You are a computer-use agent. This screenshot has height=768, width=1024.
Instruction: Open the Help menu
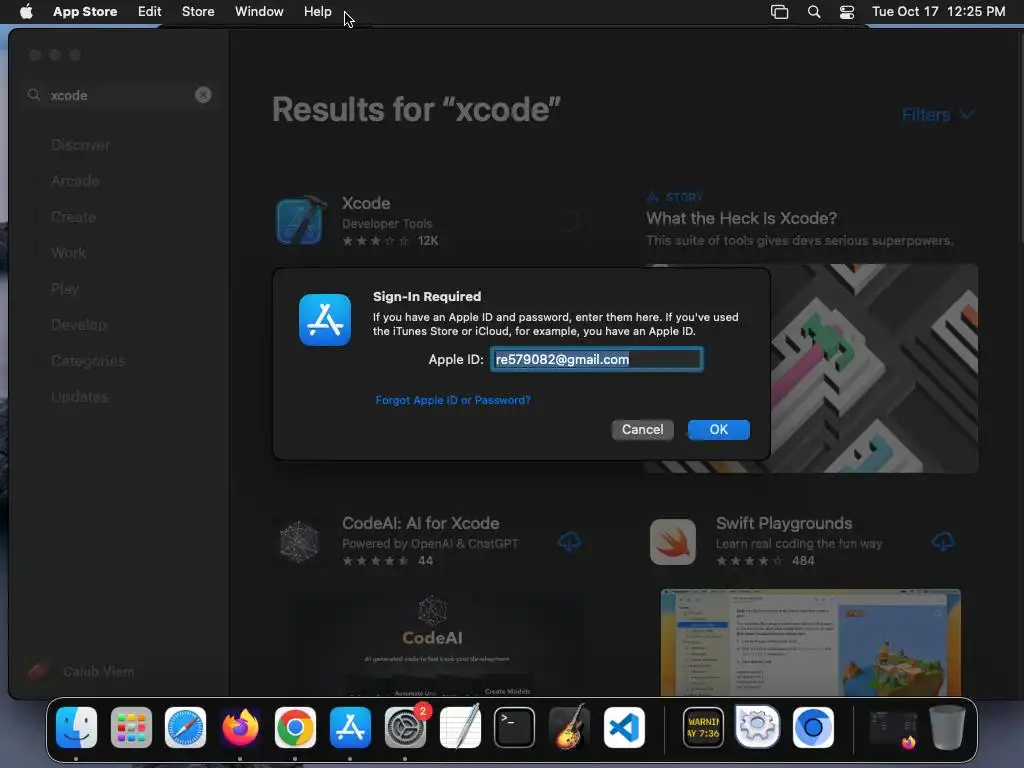click(317, 12)
